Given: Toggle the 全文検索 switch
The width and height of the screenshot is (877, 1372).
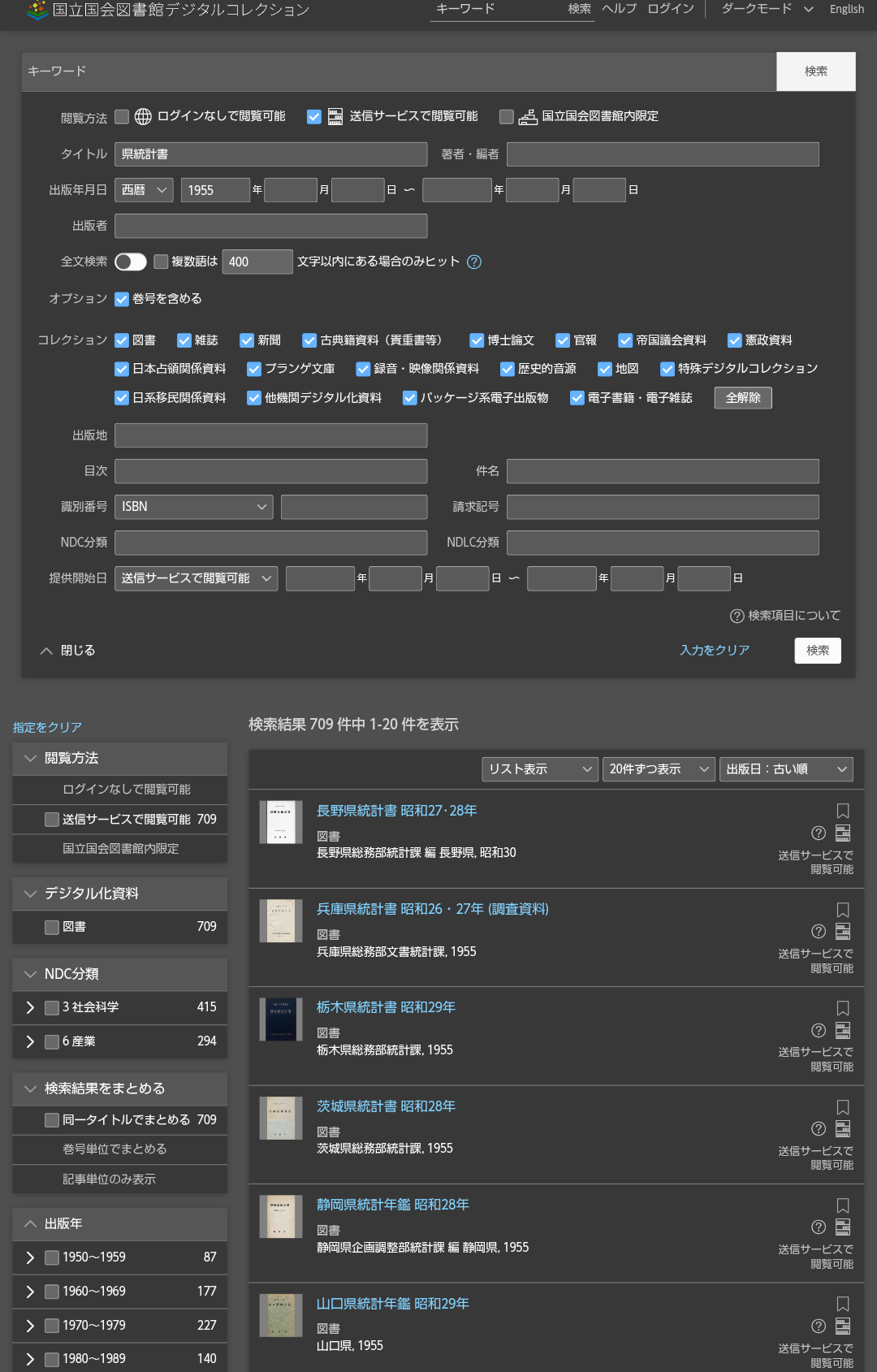Looking at the screenshot, I should coord(131,262).
